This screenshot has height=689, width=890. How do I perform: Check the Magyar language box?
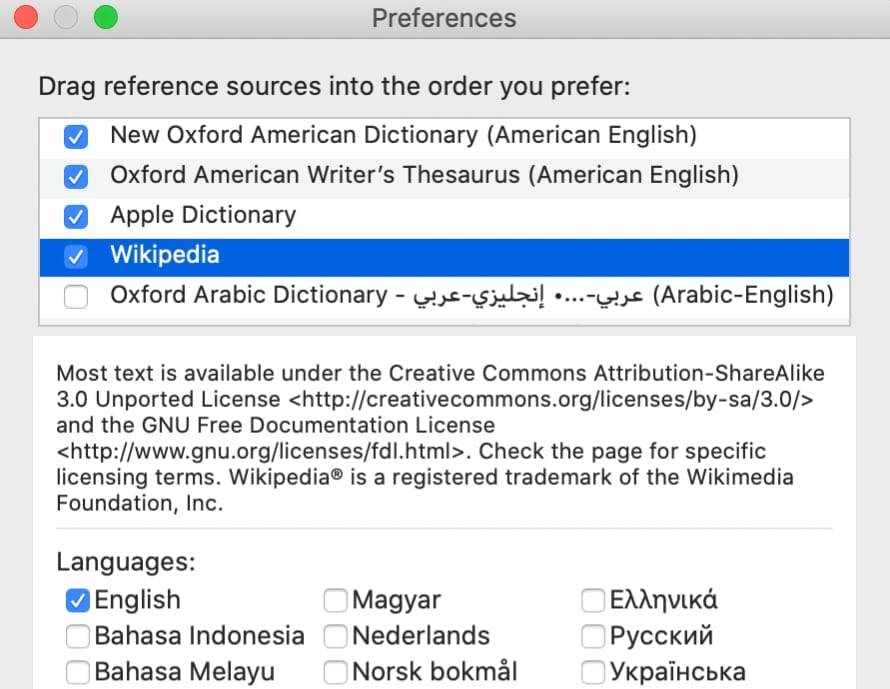coord(336,600)
